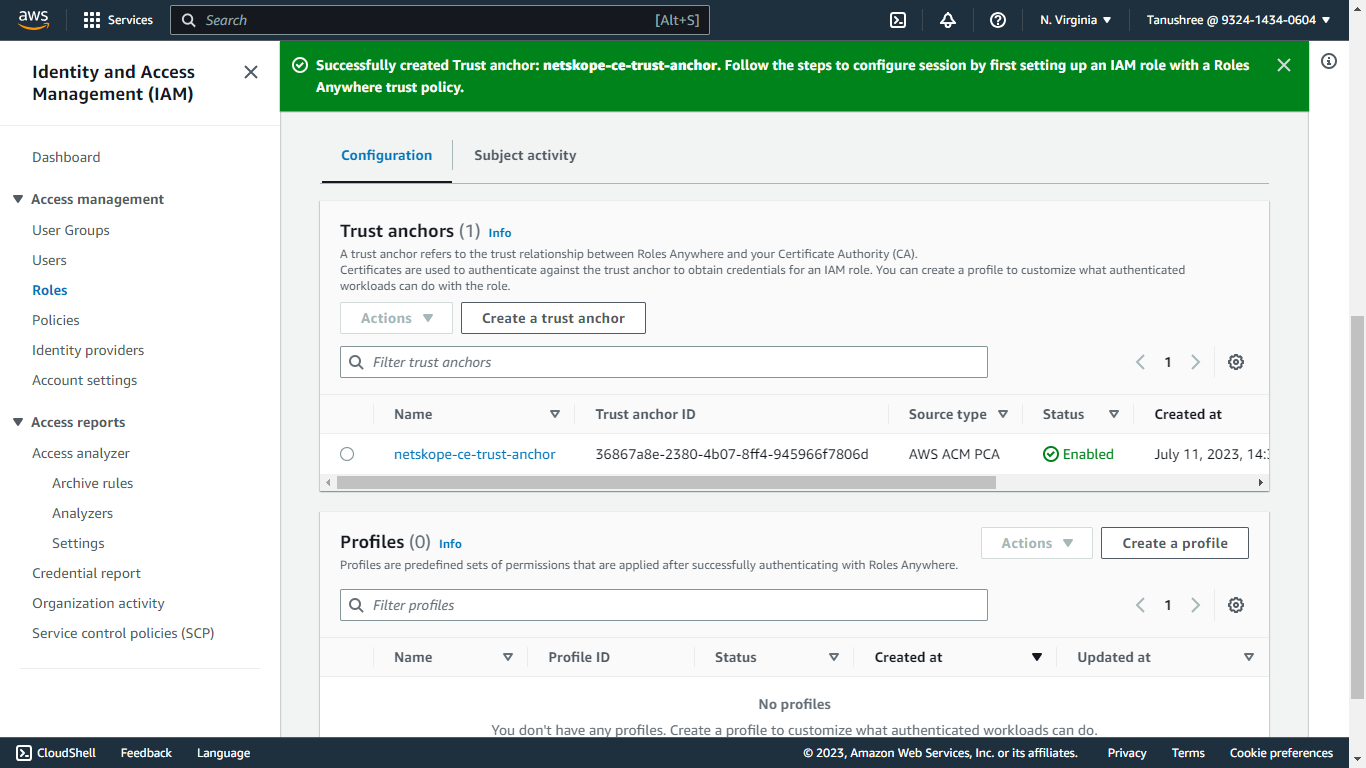Click the Create a trust anchor button

click(x=553, y=318)
